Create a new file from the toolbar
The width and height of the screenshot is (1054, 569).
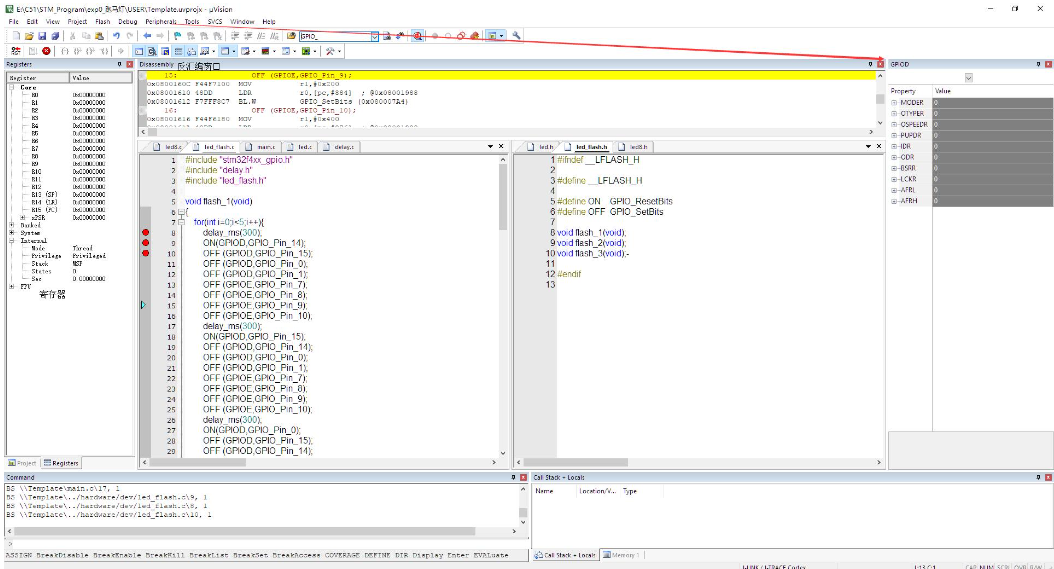point(16,36)
